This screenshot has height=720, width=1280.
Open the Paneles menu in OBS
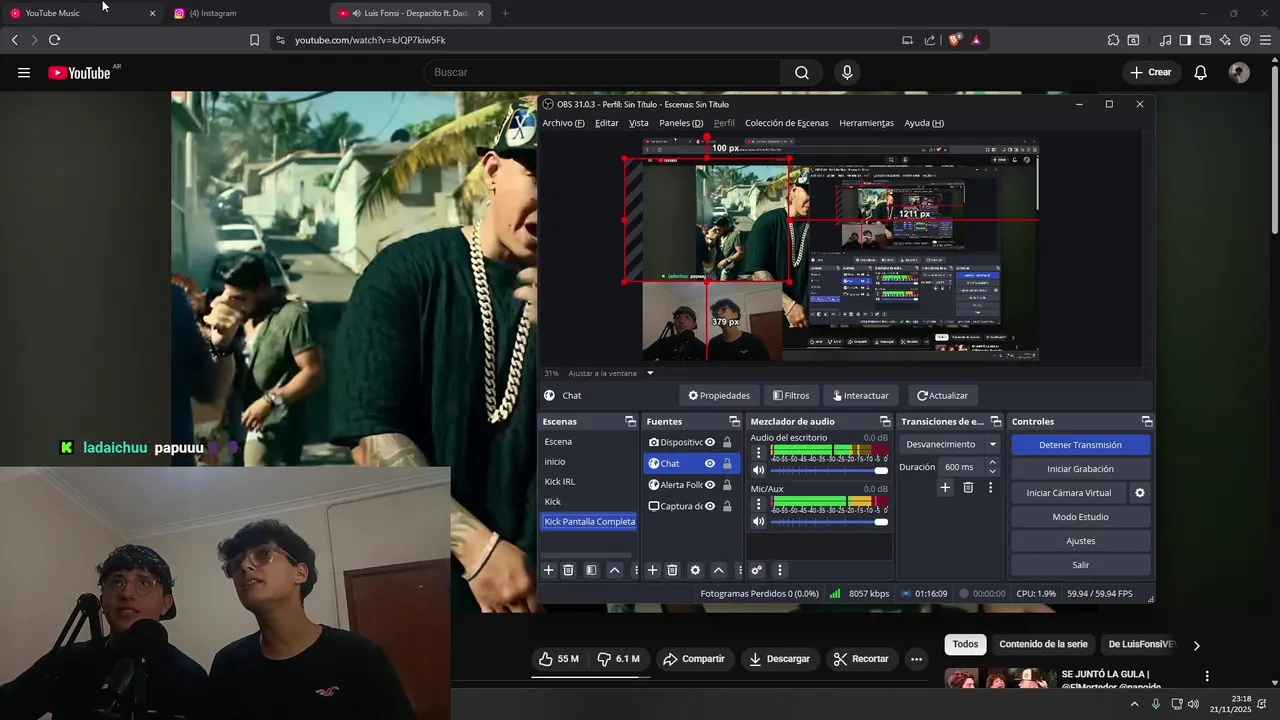pyautogui.click(x=681, y=123)
